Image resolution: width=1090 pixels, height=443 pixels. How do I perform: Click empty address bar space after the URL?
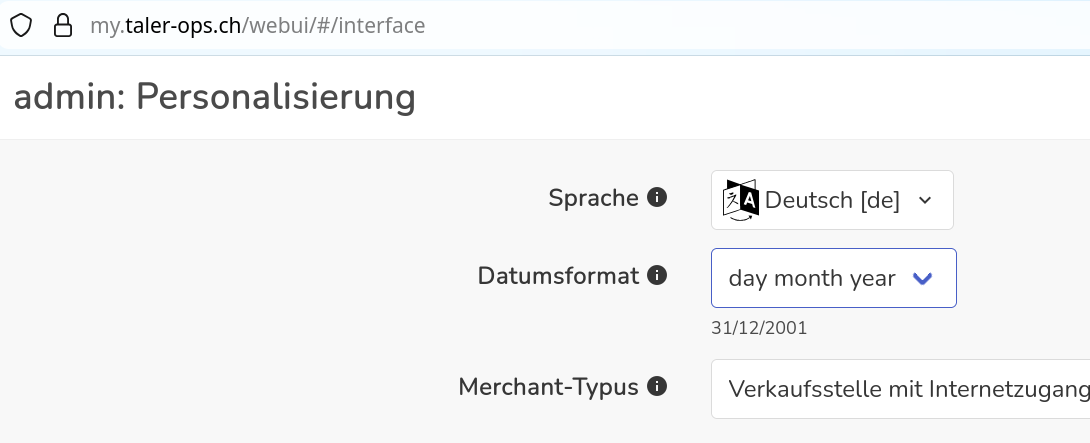click(758, 26)
